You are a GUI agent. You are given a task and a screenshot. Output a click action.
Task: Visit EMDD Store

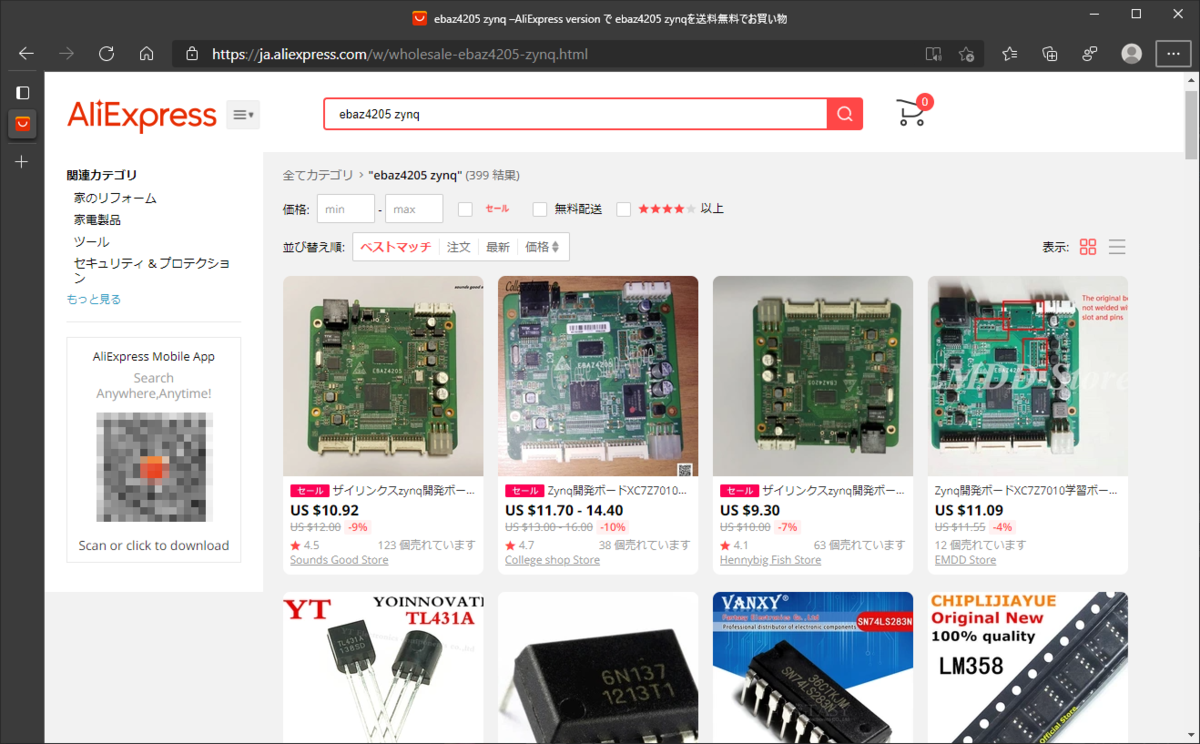[965, 560]
